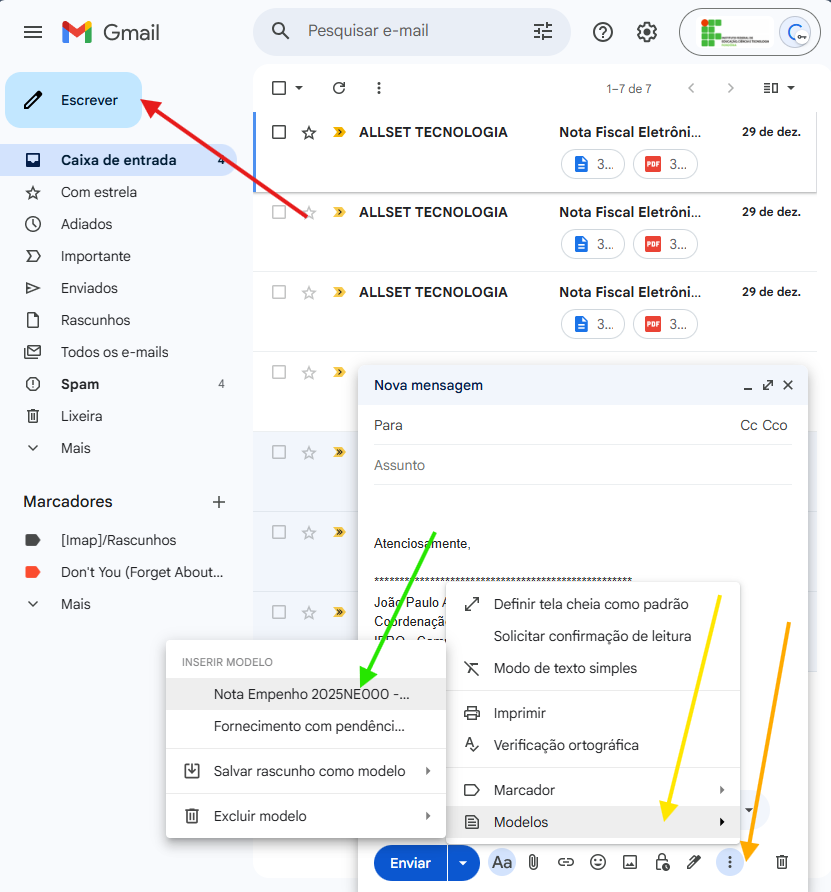The image size is (831, 892).
Task: Click the insert photo icon
Action: point(630,862)
